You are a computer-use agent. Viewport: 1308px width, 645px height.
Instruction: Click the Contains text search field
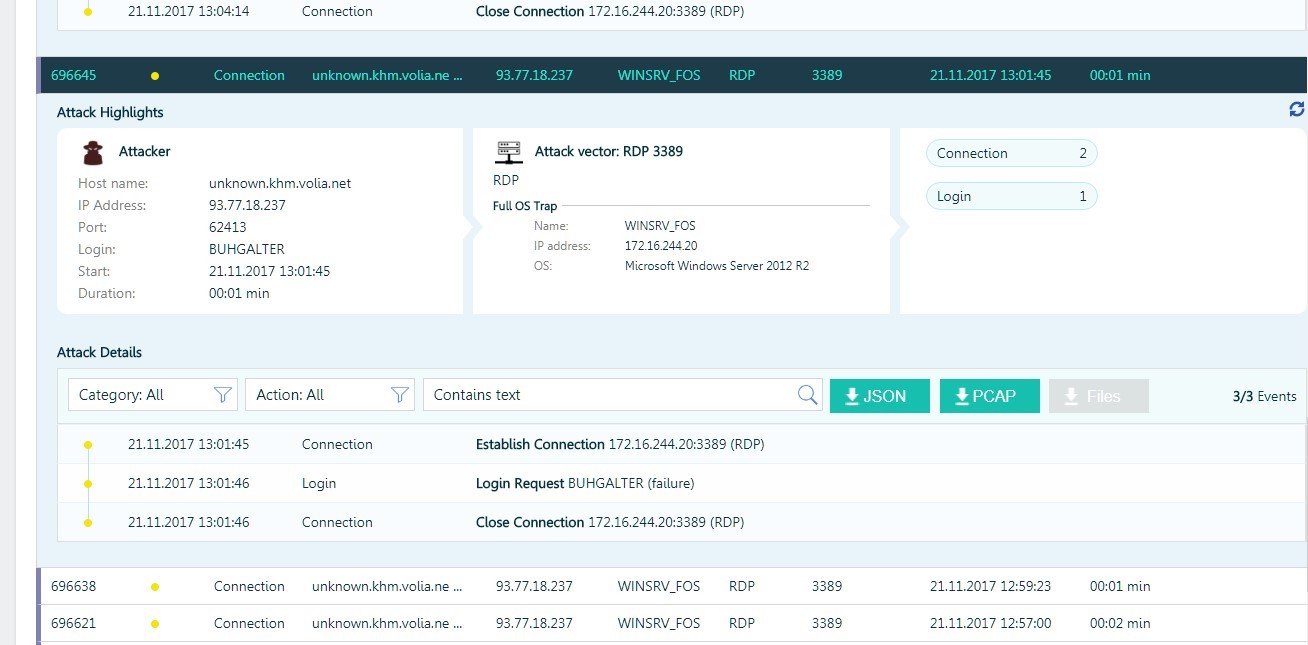[610, 395]
